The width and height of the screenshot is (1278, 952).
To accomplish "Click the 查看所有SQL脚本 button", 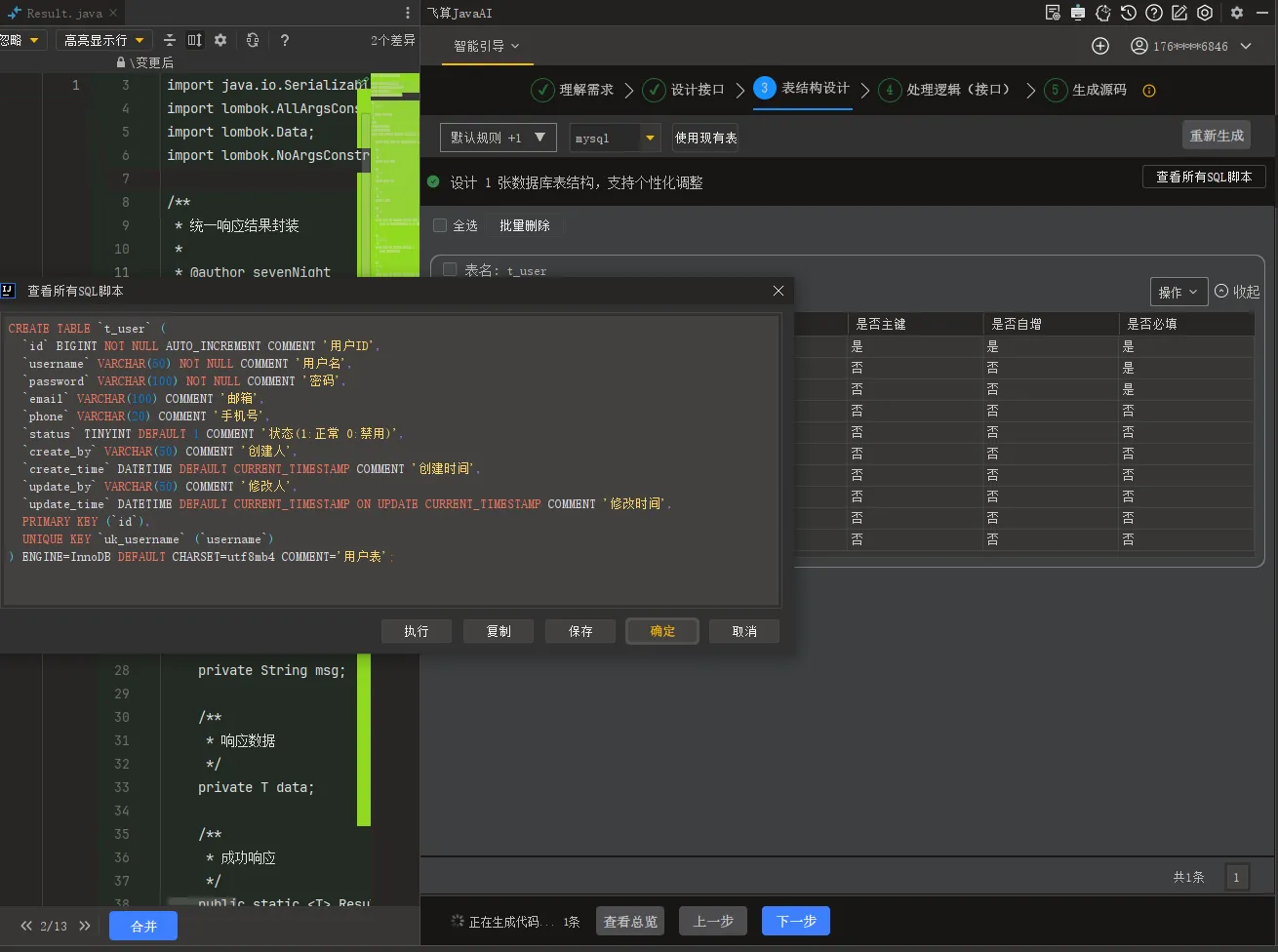I will (x=1204, y=177).
